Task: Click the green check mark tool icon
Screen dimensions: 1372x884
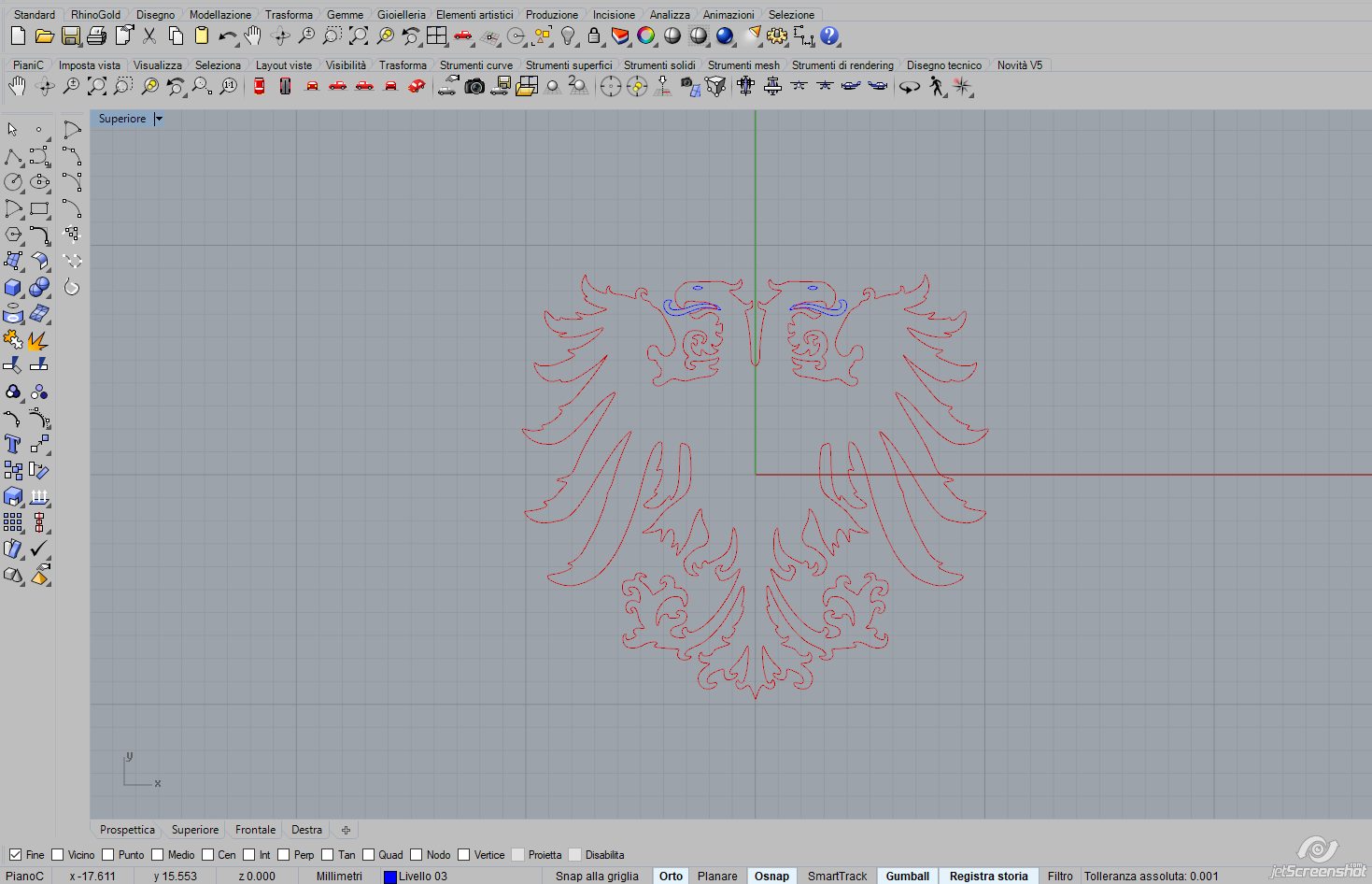Action: pos(39,549)
